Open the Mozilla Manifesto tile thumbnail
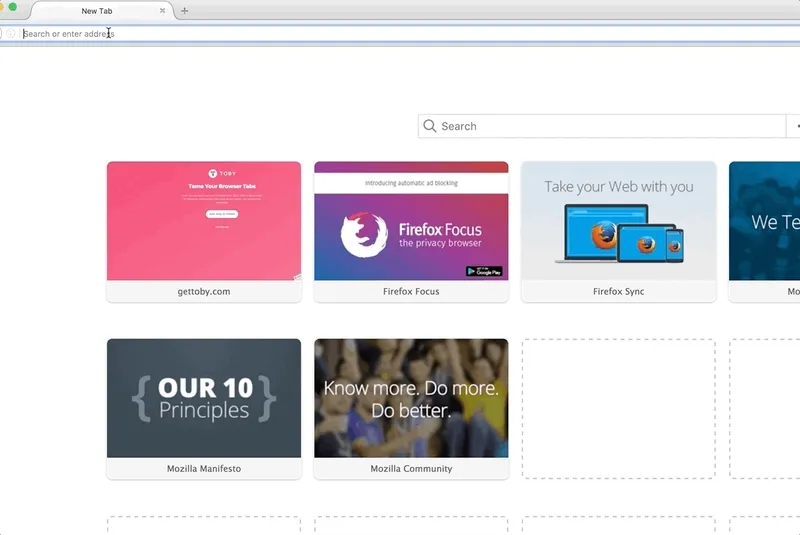This screenshot has height=535, width=800. pyautogui.click(x=204, y=398)
